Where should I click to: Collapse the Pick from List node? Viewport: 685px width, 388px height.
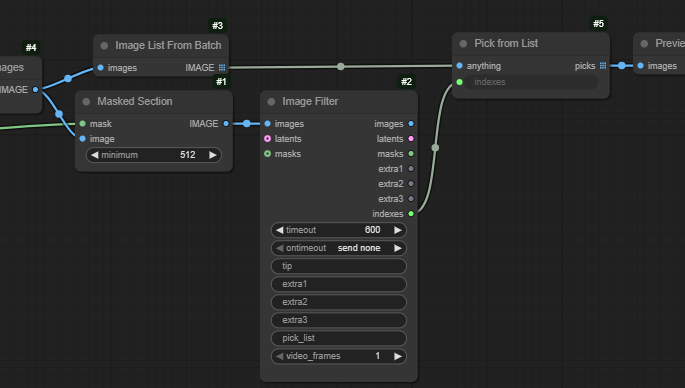click(463, 43)
